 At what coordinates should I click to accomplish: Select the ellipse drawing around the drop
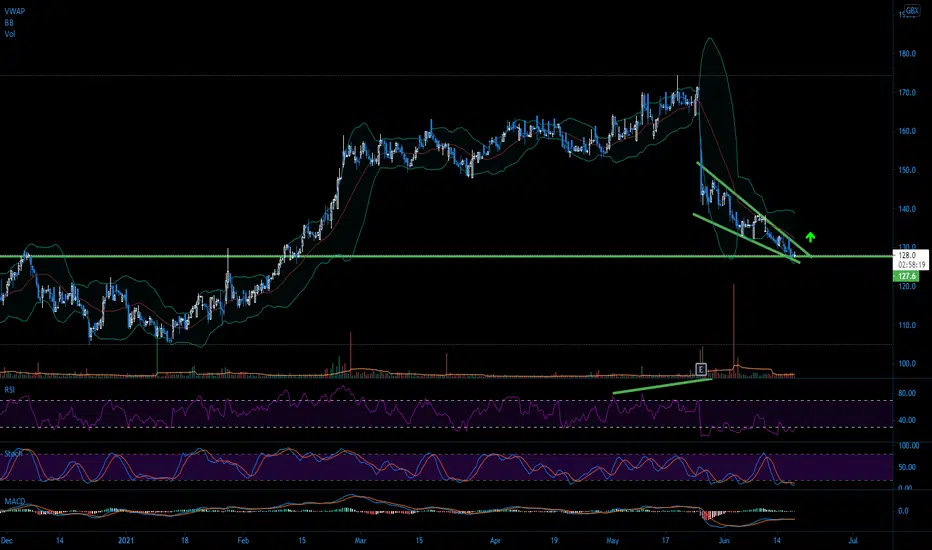click(x=717, y=149)
